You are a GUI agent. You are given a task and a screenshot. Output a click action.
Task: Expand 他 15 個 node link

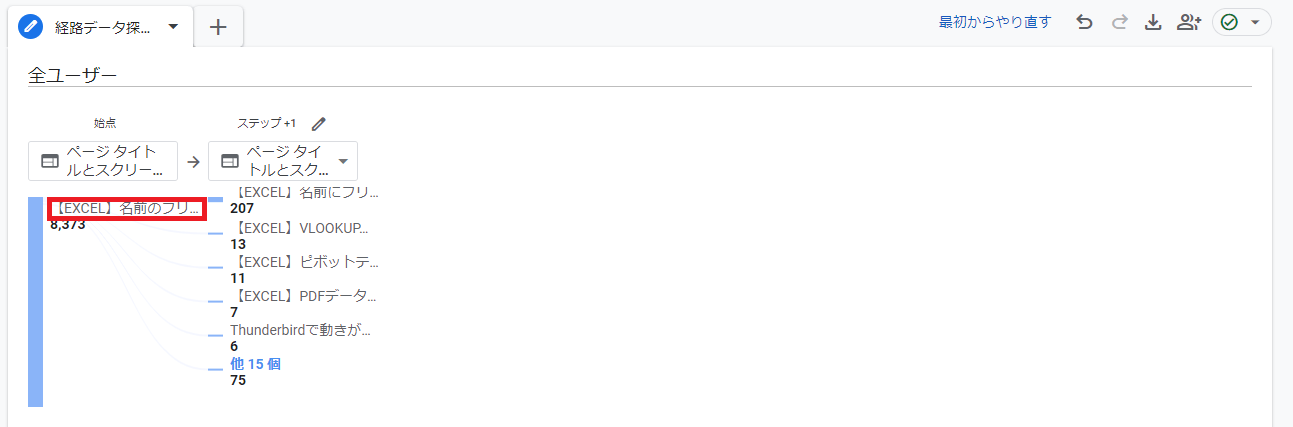click(255, 364)
